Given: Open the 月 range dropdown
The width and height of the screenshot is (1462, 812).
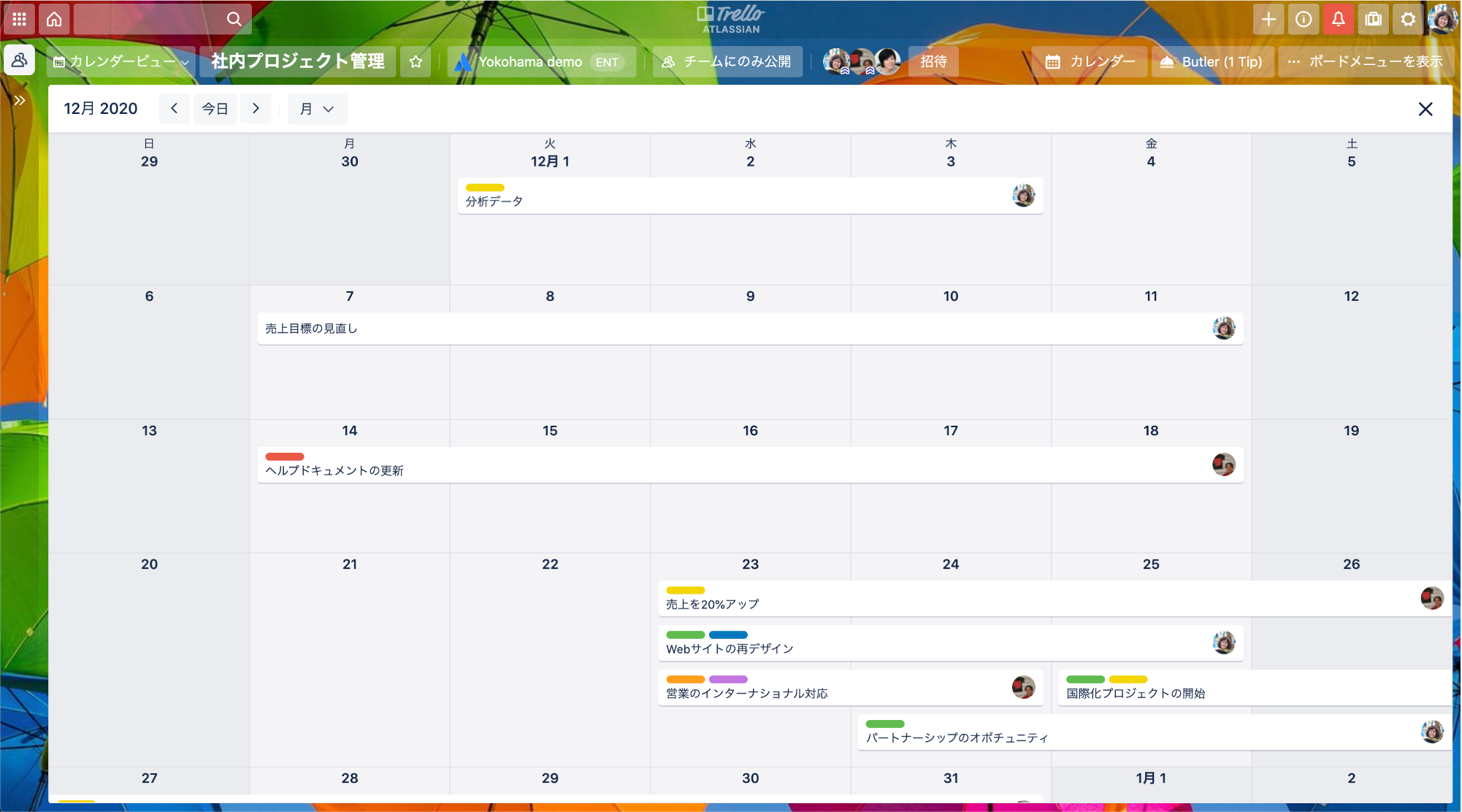Looking at the screenshot, I should coord(317,109).
